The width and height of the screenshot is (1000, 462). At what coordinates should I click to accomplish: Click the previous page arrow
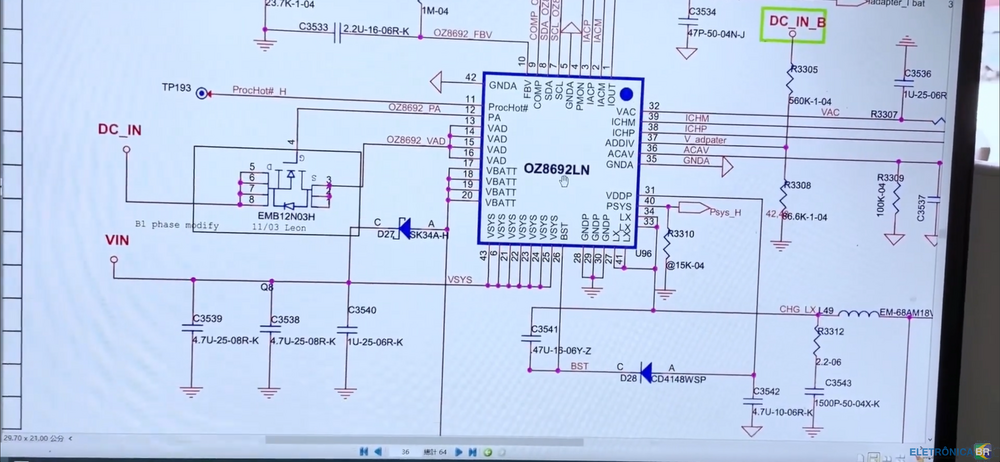pos(379,451)
